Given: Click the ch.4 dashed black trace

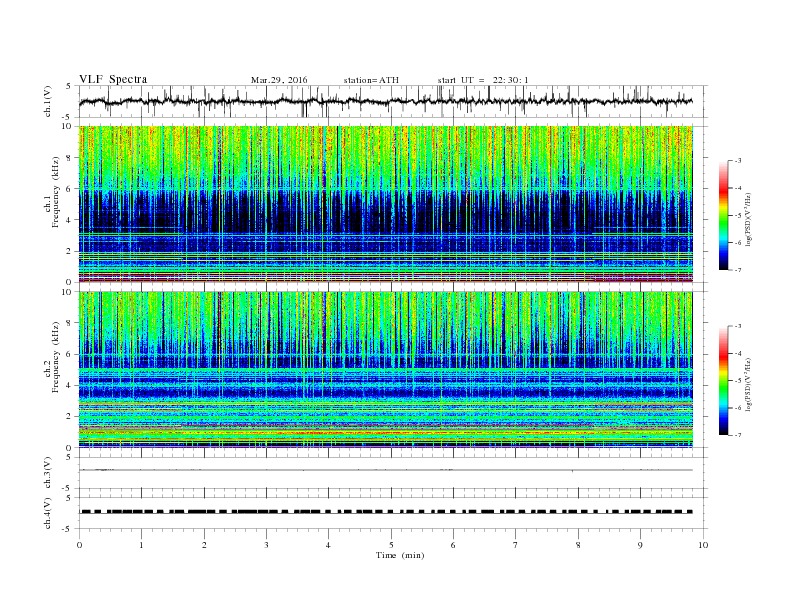Looking at the screenshot, I should point(386,512).
